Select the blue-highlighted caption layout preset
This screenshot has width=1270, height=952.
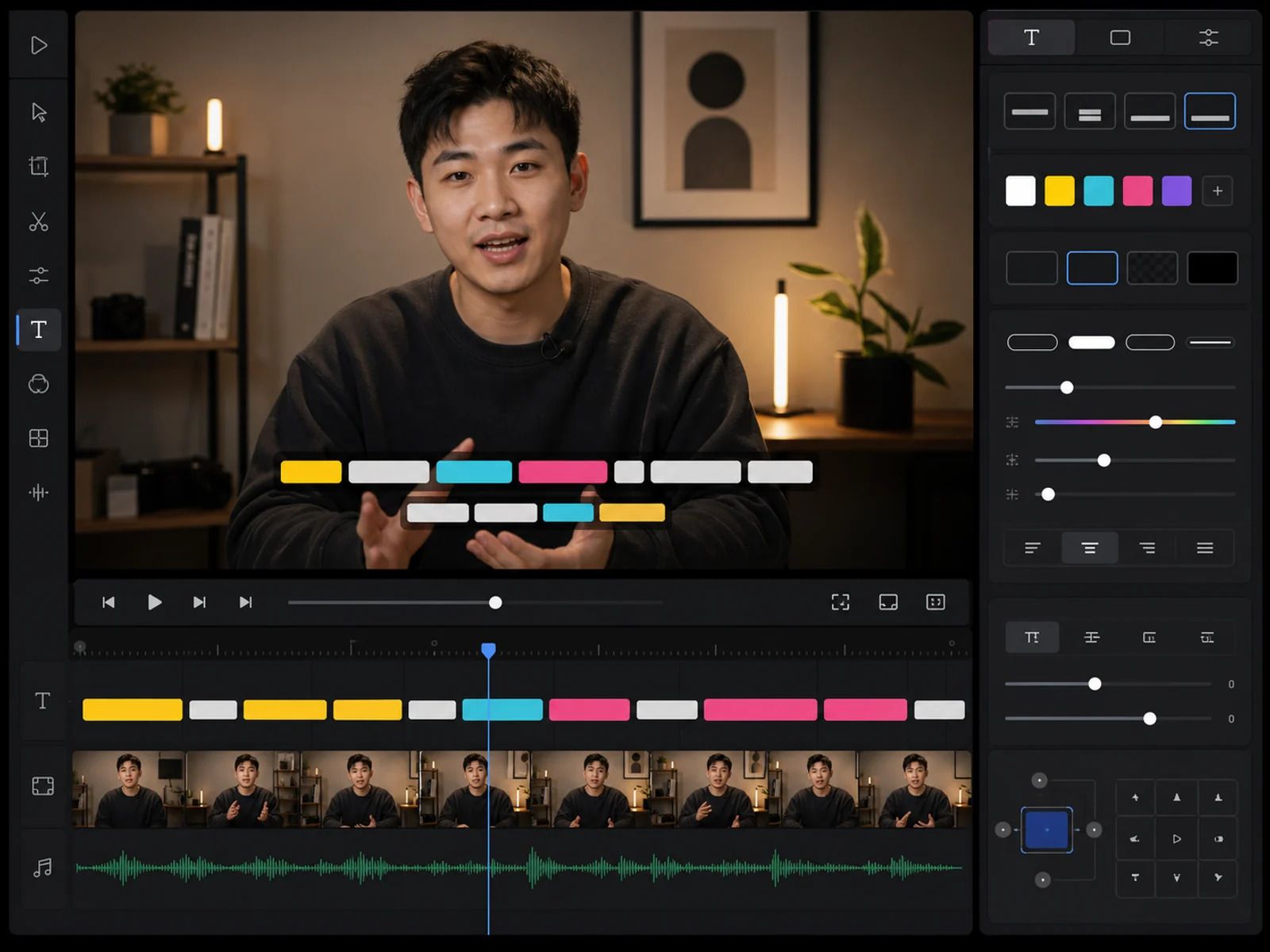1210,111
